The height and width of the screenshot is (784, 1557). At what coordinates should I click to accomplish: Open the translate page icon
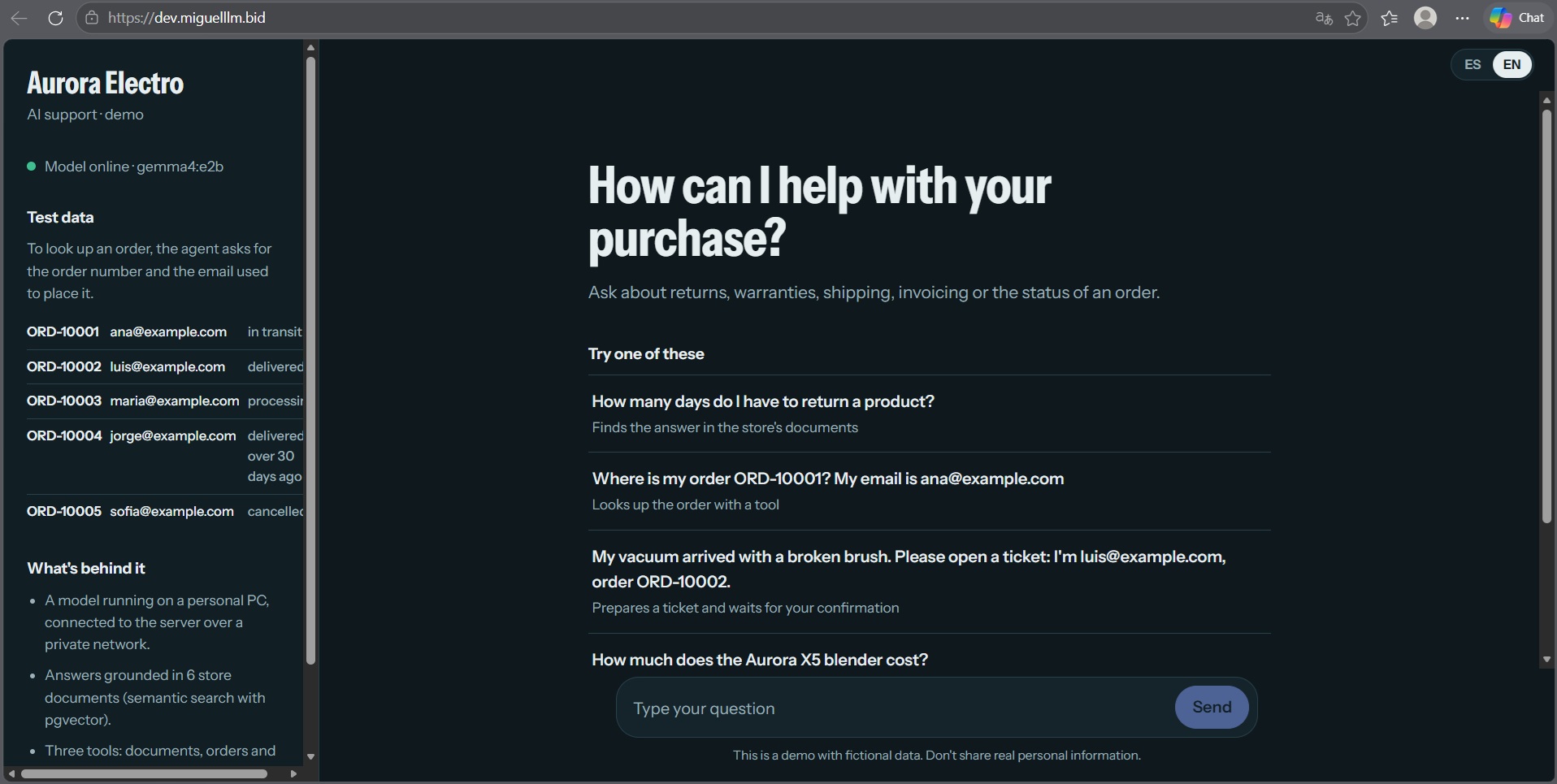pos(1324,18)
